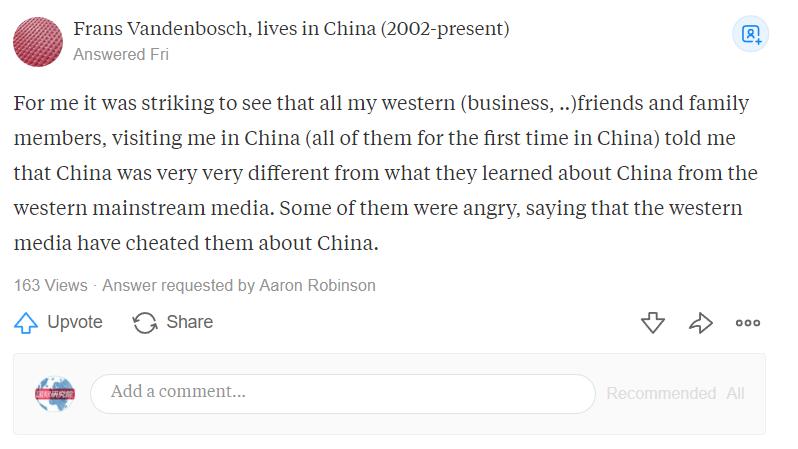
Task: Downvote this answer with the down arrow
Action: [x=652, y=322]
